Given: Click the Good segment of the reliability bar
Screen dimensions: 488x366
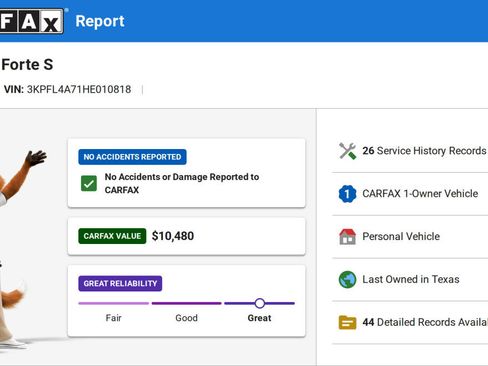Looking at the screenshot, I should click(187, 303).
